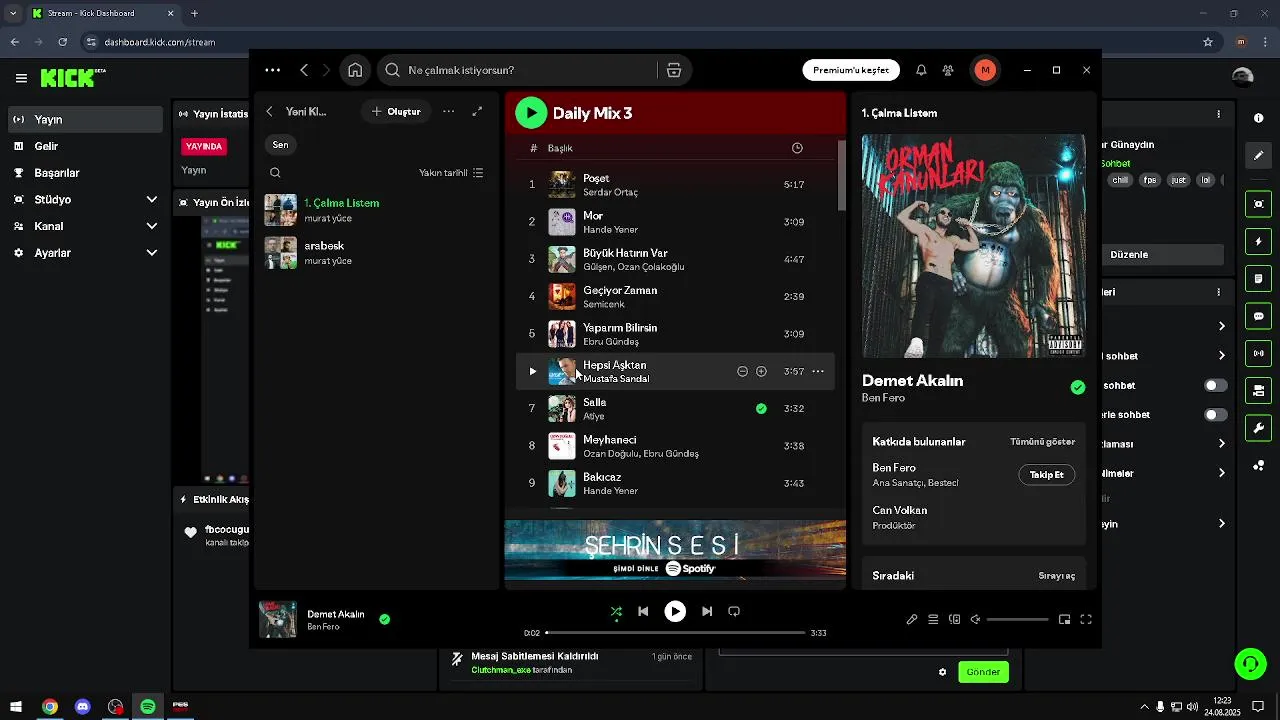This screenshot has height=720, width=1280.
Task: Expand the library panel arrows icon
Action: (477, 111)
